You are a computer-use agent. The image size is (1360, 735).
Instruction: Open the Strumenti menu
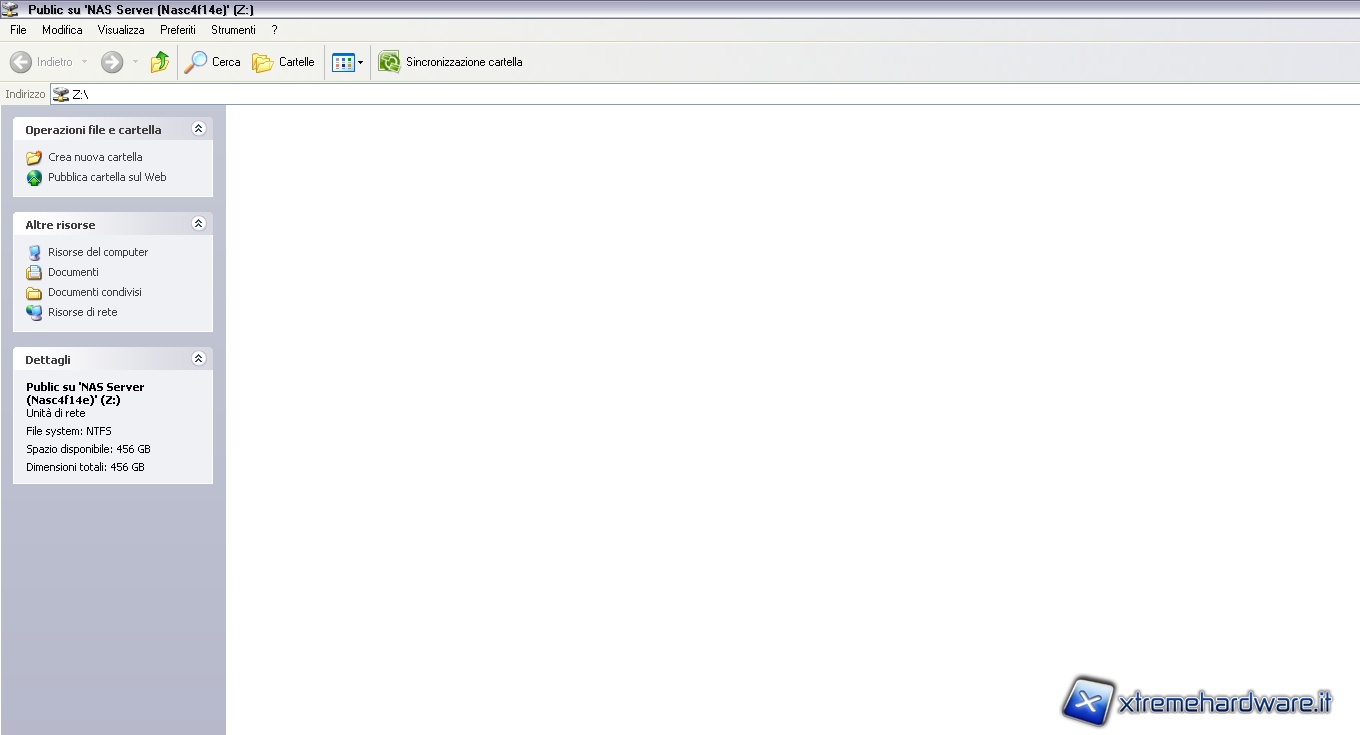(233, 30)
